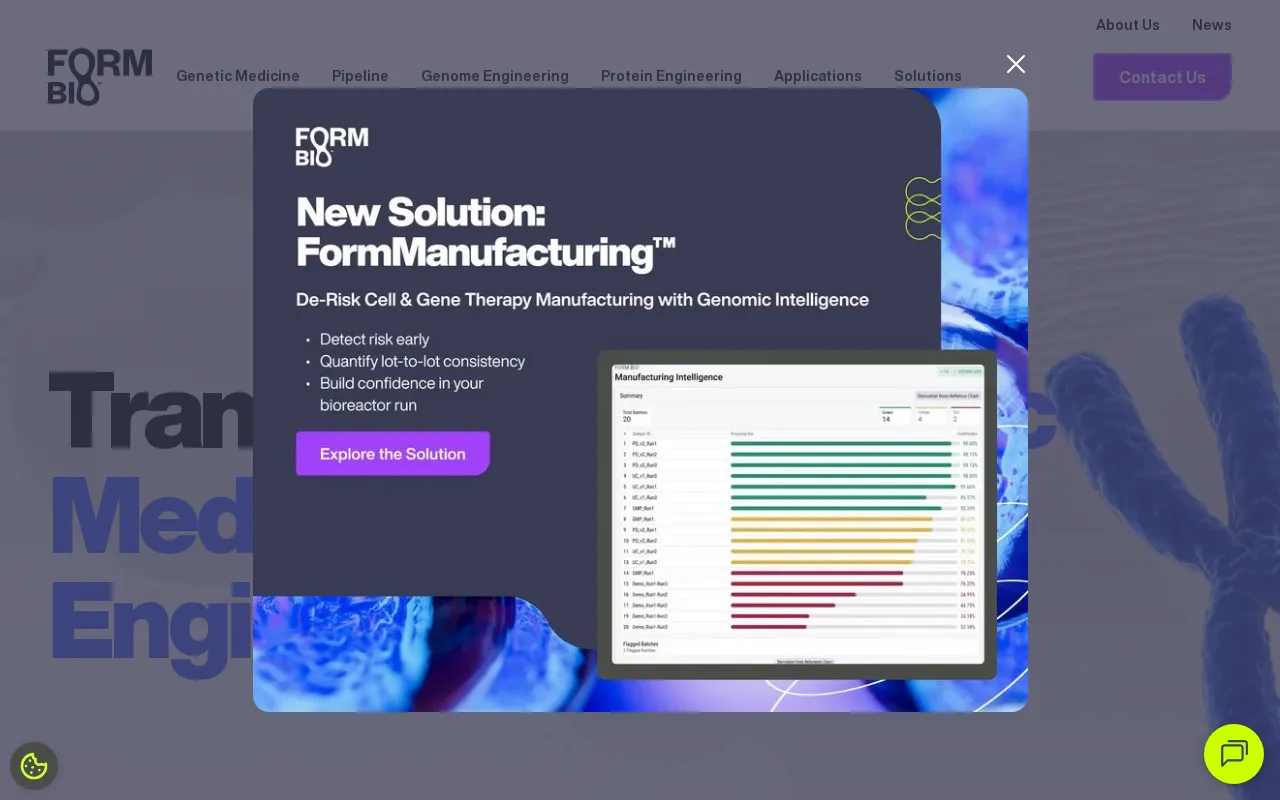Click the 'New Solution: FormManufacturing' headline

pyautogui.click(x=486, y=232)
